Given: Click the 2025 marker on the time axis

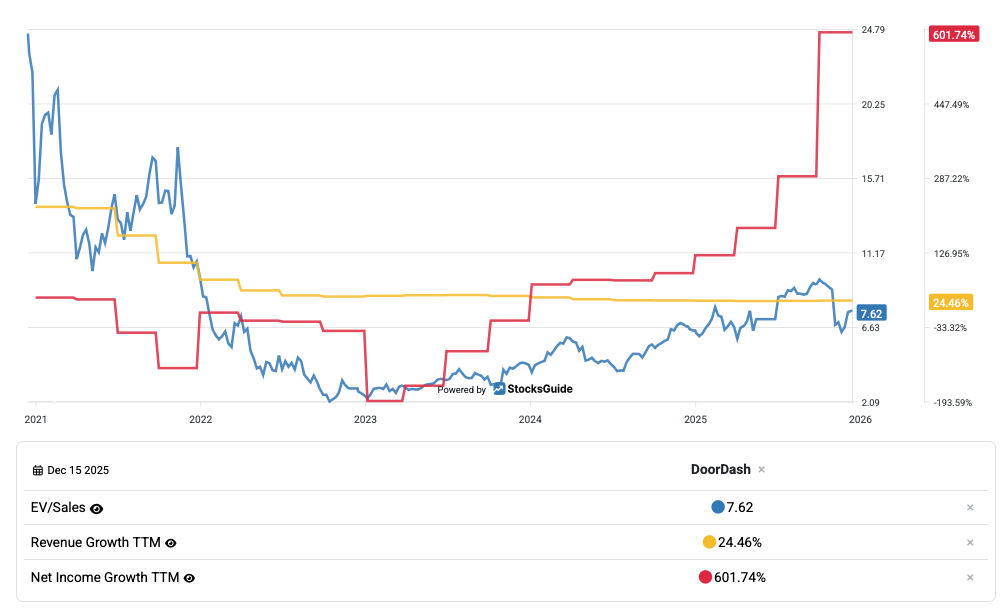Looking at the screenshot, I should click(x=696, y=419).
